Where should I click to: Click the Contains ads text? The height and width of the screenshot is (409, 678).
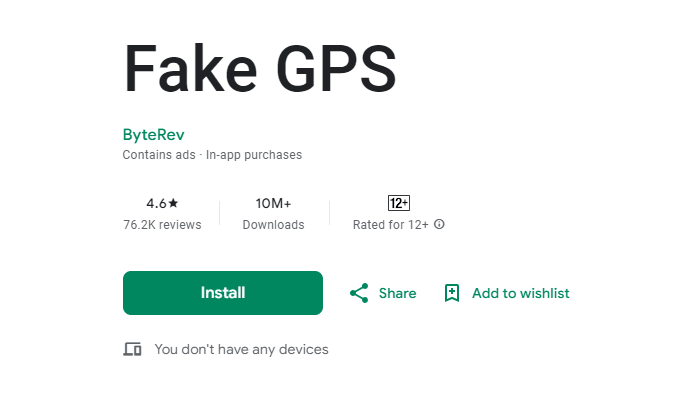pos(158,155)
